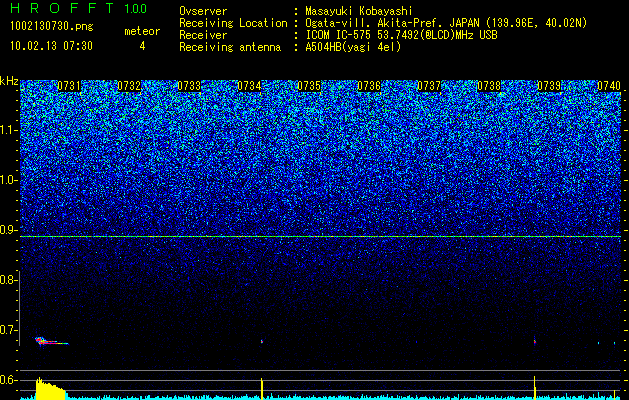This screenshot has height=400, width=629.
Task: Click the 0736 time marker
Action: [369, 86]
